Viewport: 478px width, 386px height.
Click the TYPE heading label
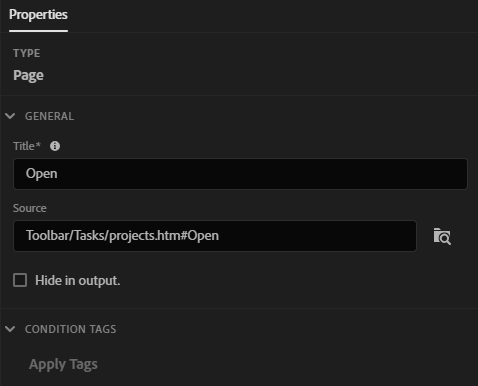pyautogui.click(x=27, y=53)
